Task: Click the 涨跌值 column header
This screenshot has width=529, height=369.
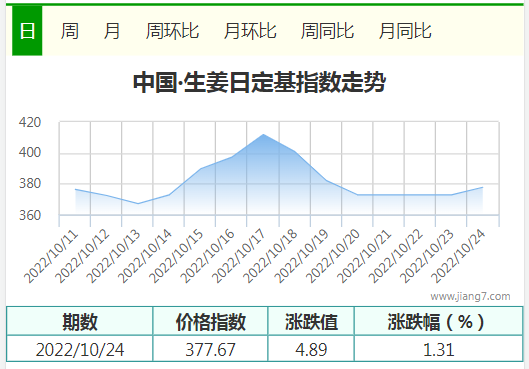Action: point(311,321)
